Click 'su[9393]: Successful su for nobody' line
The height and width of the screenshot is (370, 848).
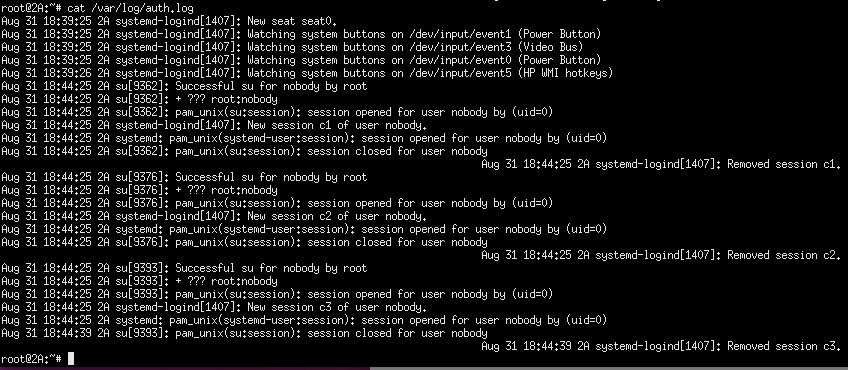point(184,268)
